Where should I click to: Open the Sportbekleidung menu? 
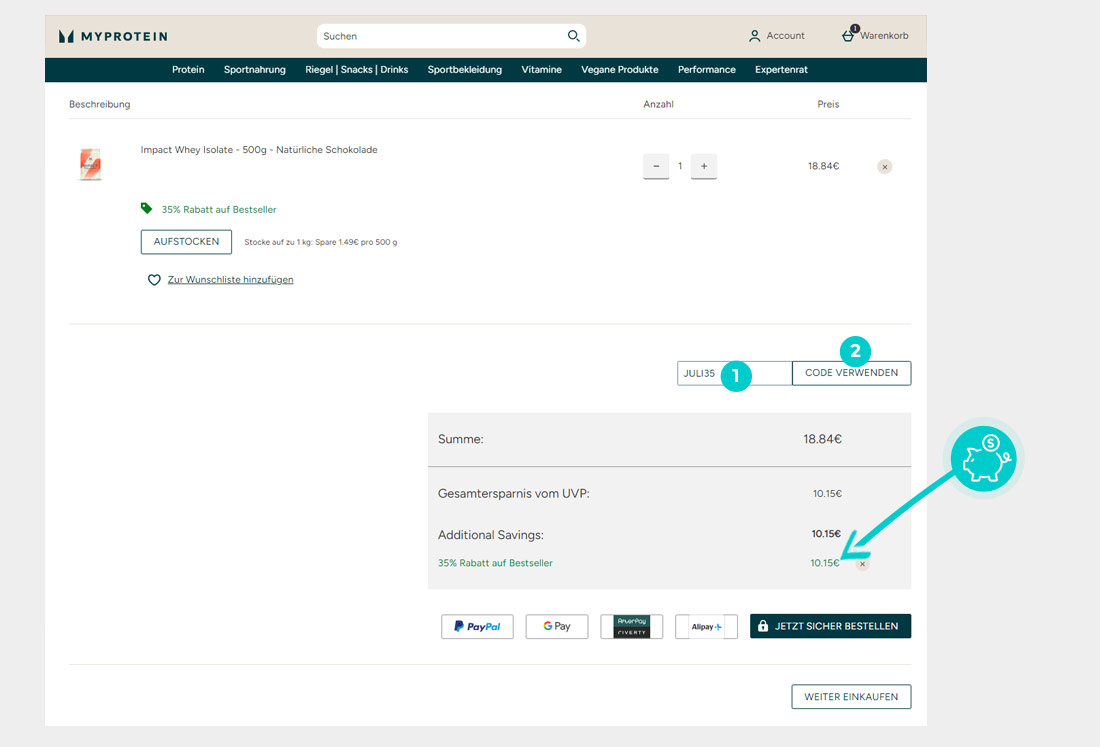point(464,69)
